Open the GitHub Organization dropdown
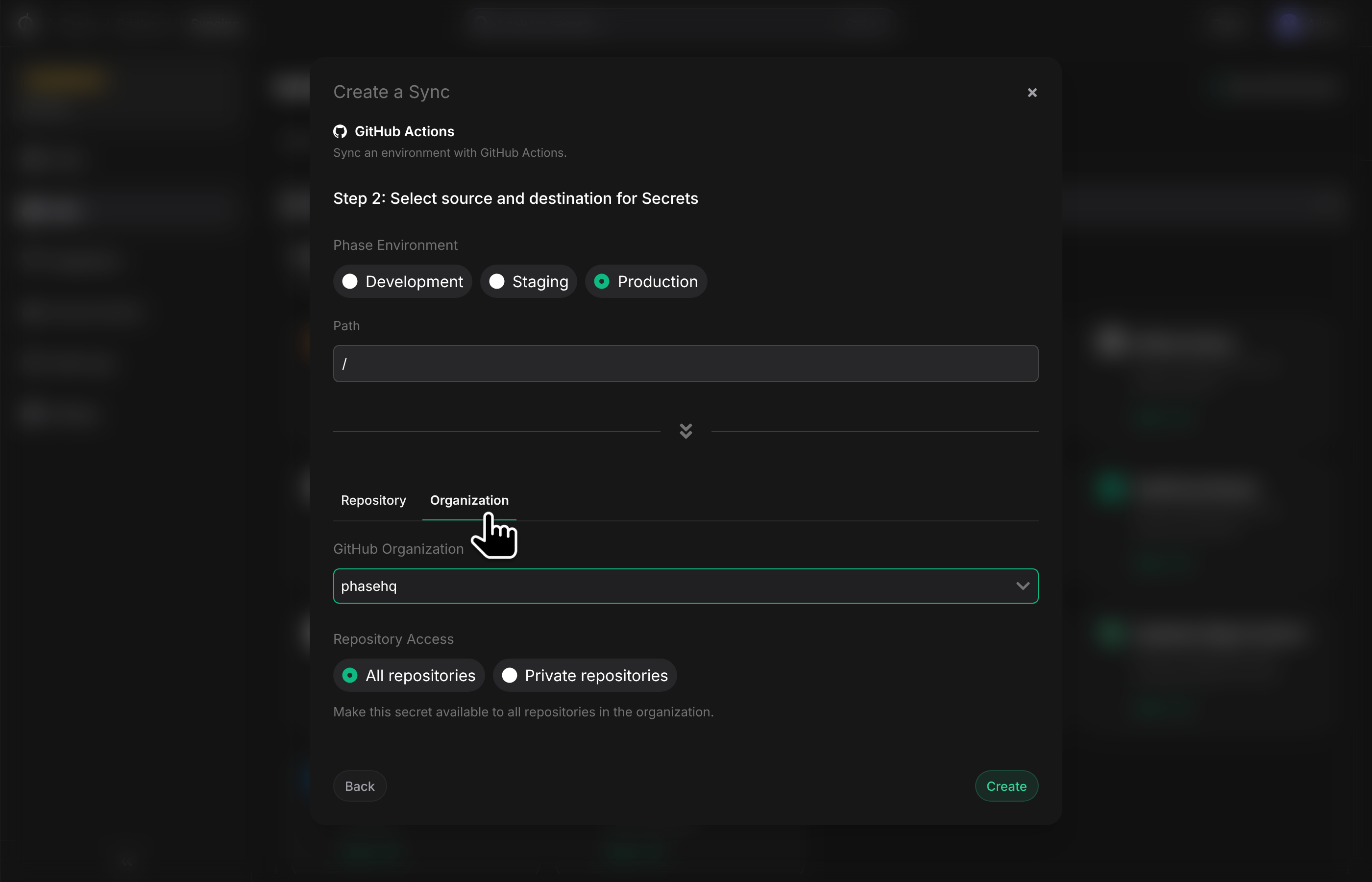1372x882 pixels. click(686, 586)
